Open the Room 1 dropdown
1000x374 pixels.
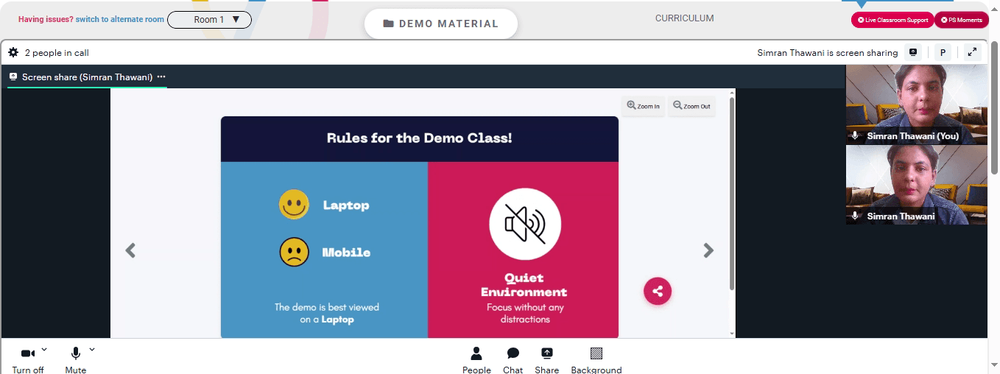pyautogui.click(x=209, y=20)
